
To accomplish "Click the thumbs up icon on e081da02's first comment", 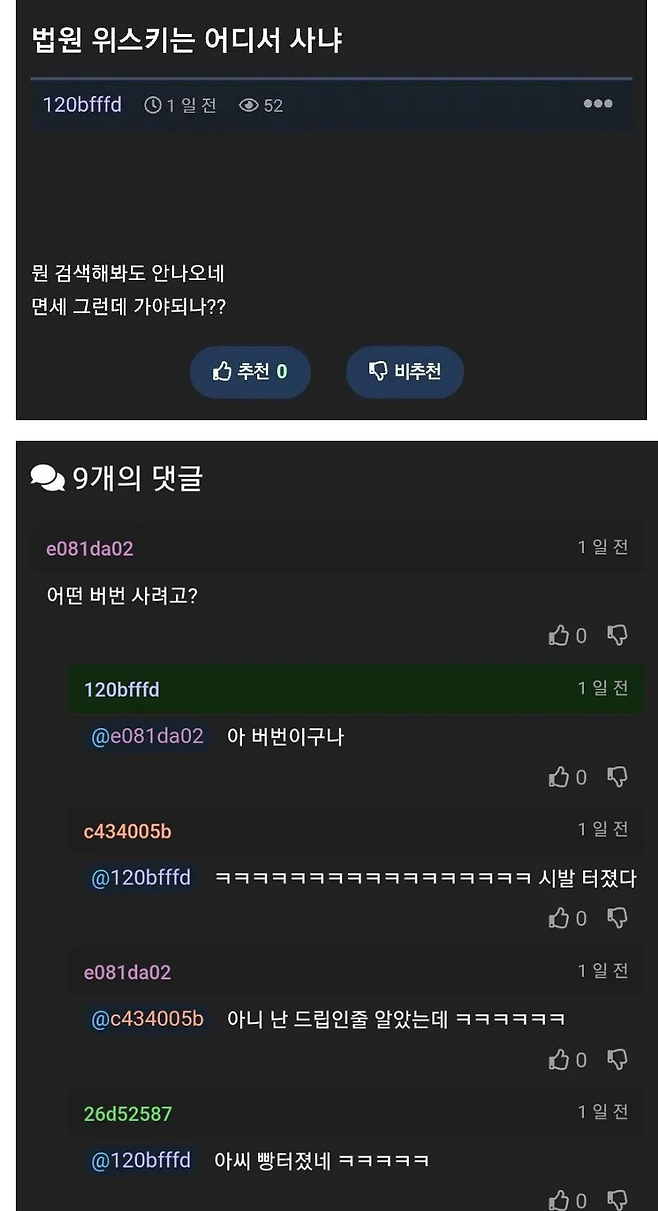I will (560, 635).
